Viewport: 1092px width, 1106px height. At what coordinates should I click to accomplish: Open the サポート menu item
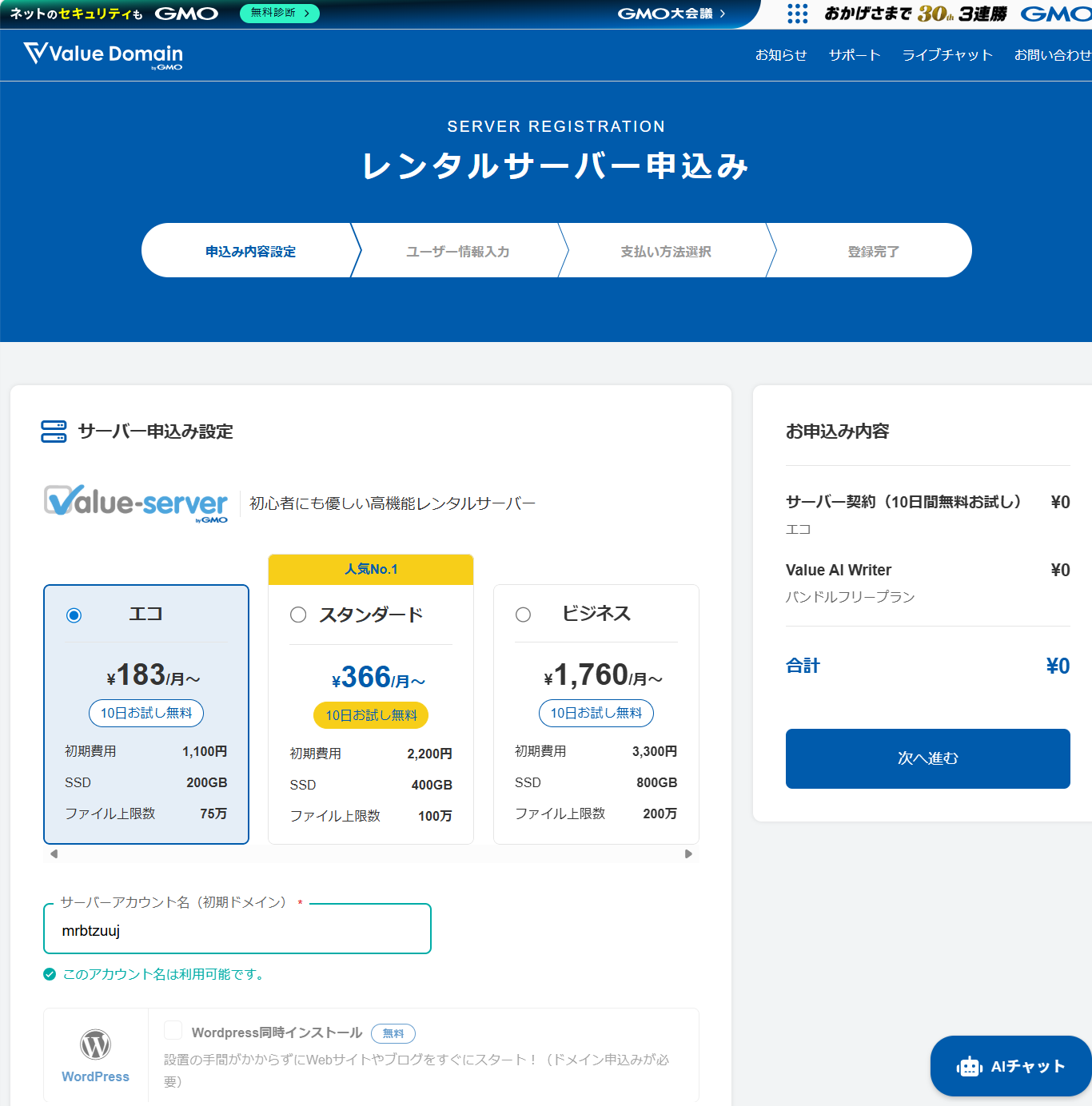[854, 54]
